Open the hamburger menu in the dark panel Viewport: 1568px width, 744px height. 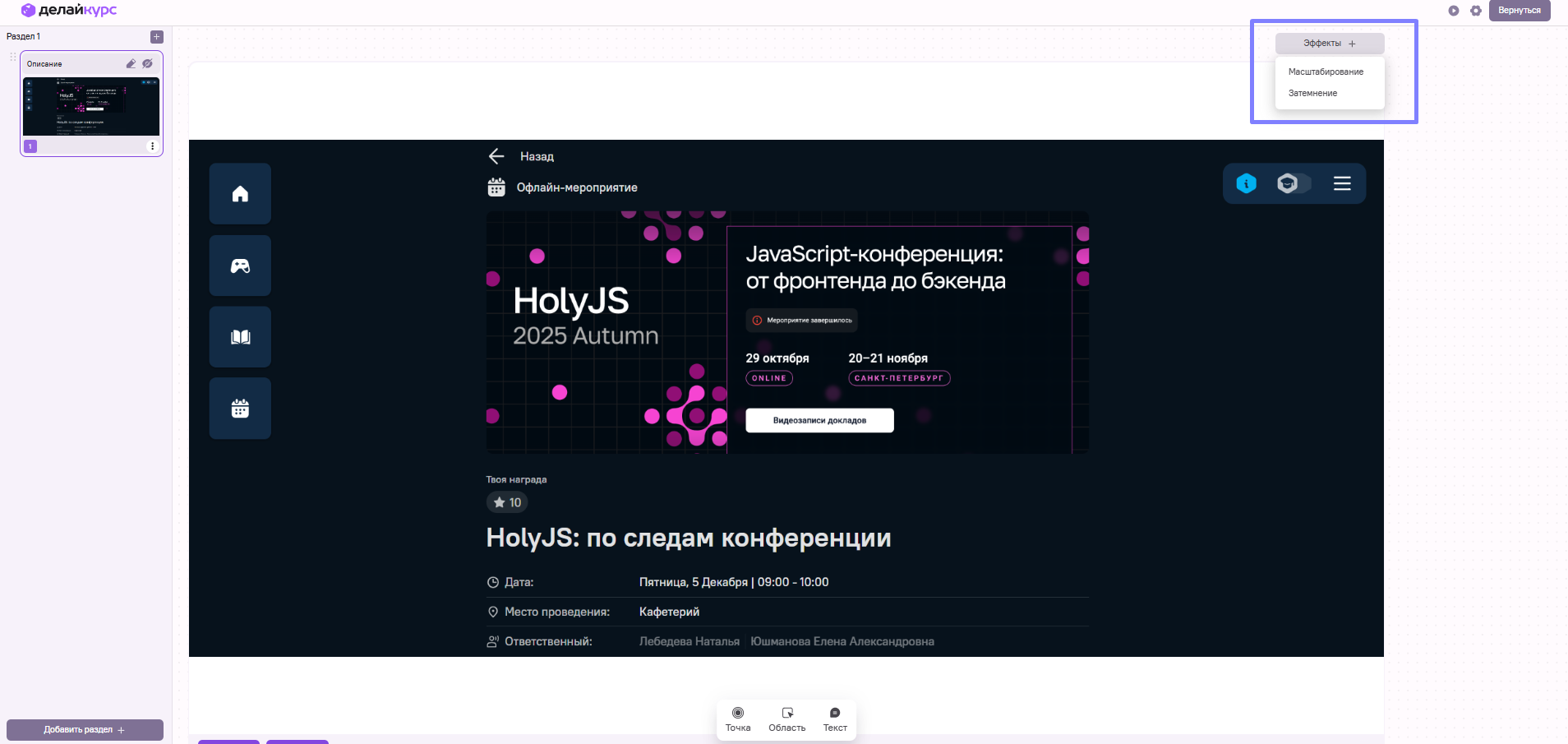tap(1341, 183)
